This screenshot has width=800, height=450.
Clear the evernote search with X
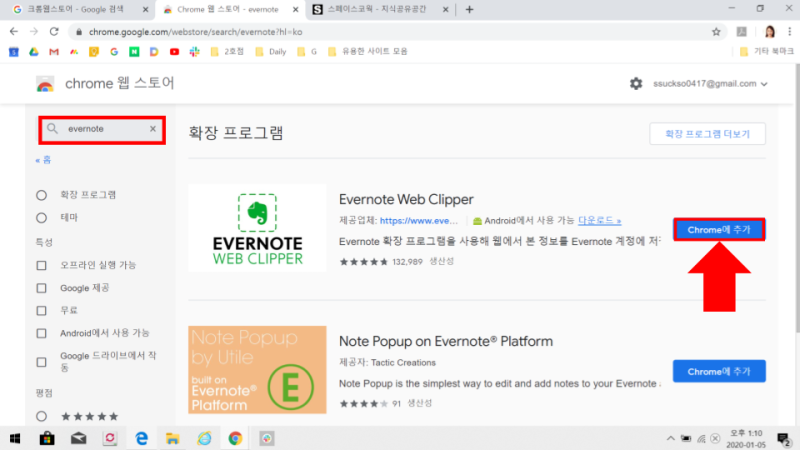(x=153, y=129)
